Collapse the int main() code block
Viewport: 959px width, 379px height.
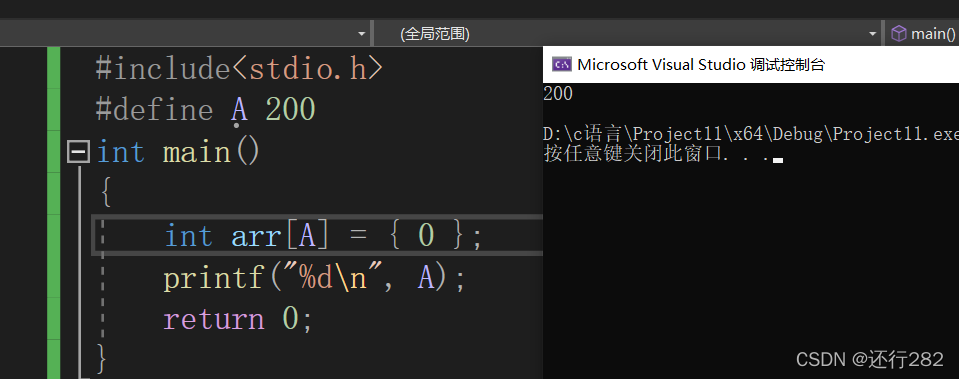78,152
